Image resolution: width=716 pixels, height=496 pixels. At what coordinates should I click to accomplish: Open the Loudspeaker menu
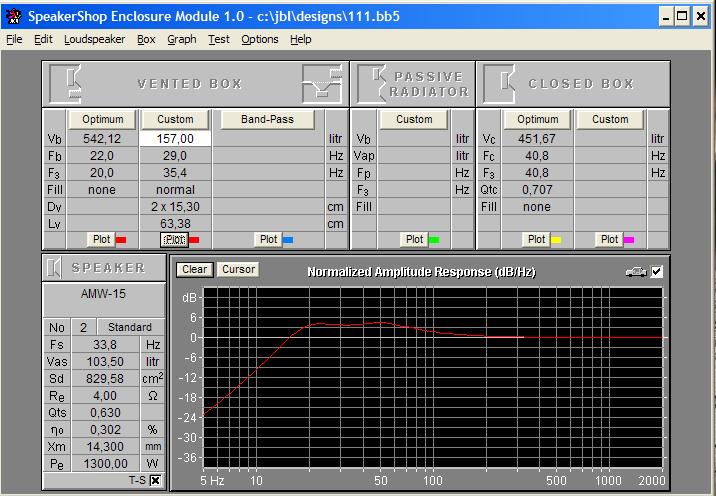[x=94, y=39]
